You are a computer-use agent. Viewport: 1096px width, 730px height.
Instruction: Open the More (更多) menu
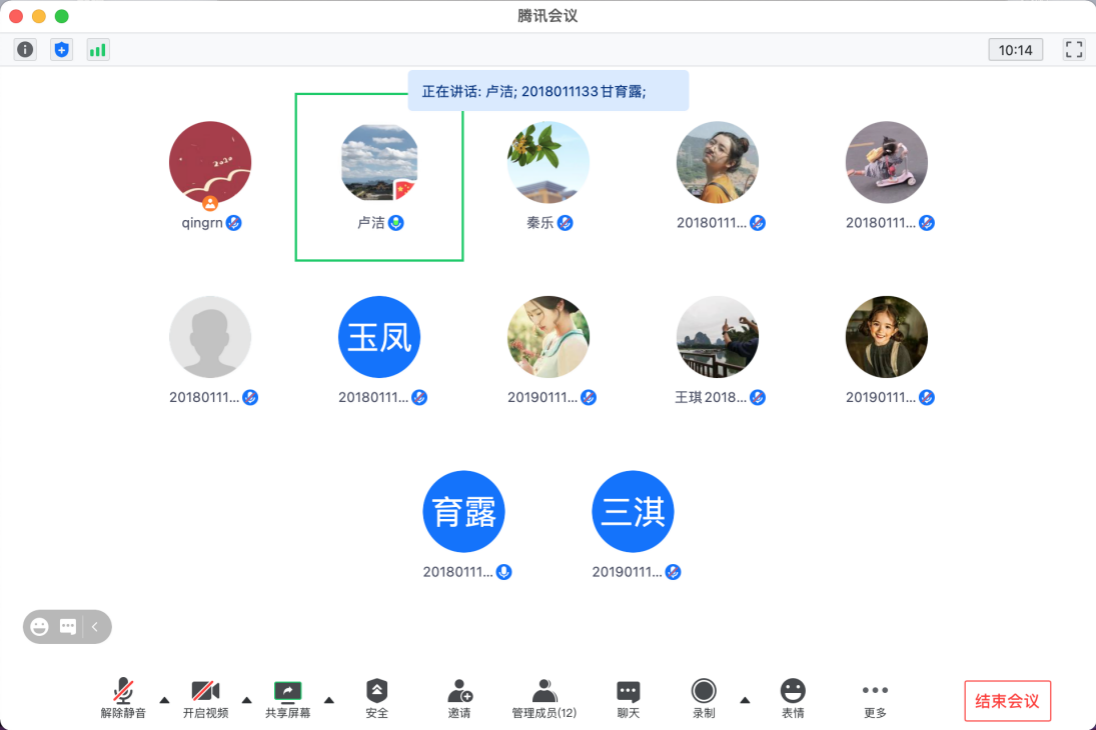coord(875,698)
